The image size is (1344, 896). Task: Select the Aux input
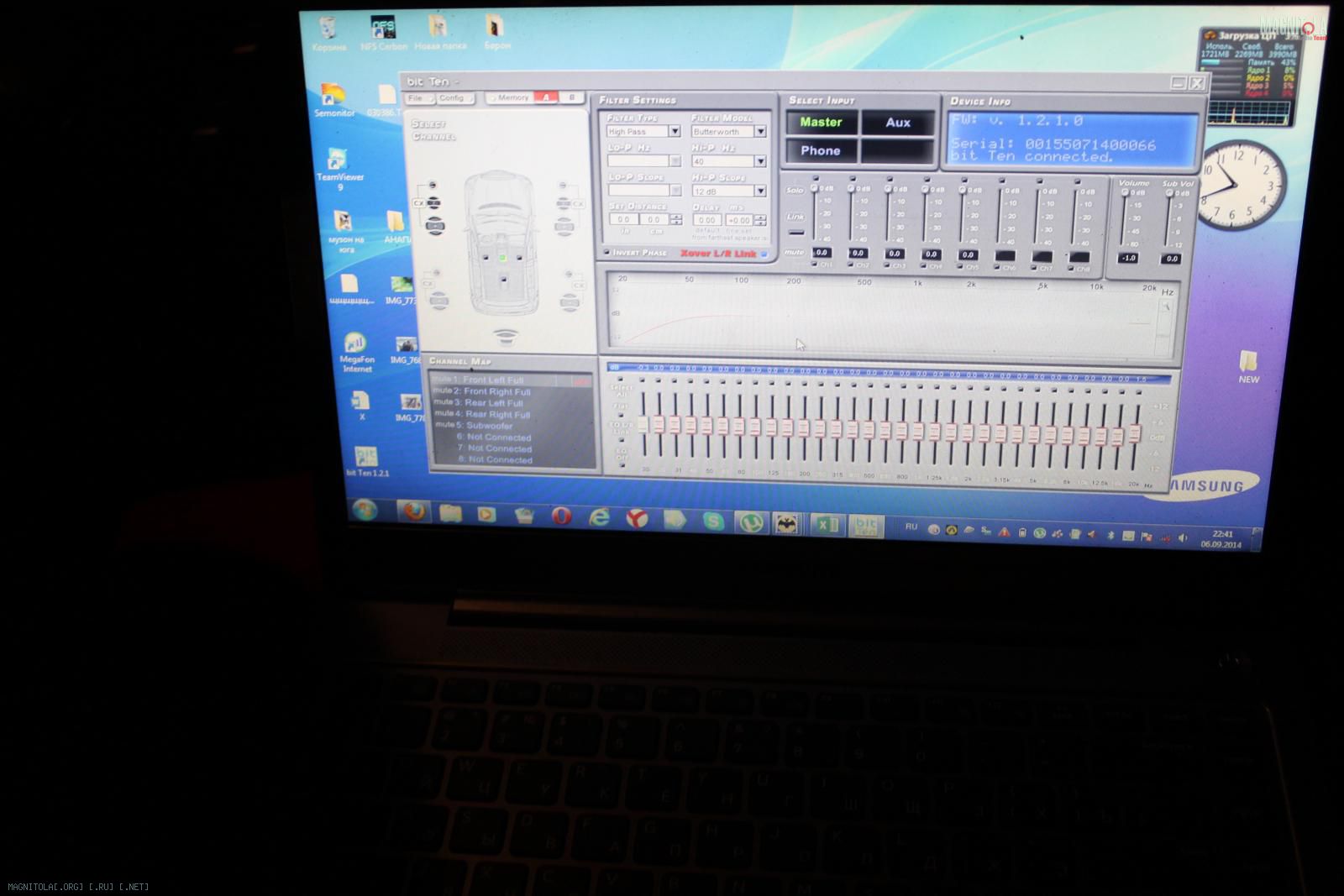(x=898, y=123)
